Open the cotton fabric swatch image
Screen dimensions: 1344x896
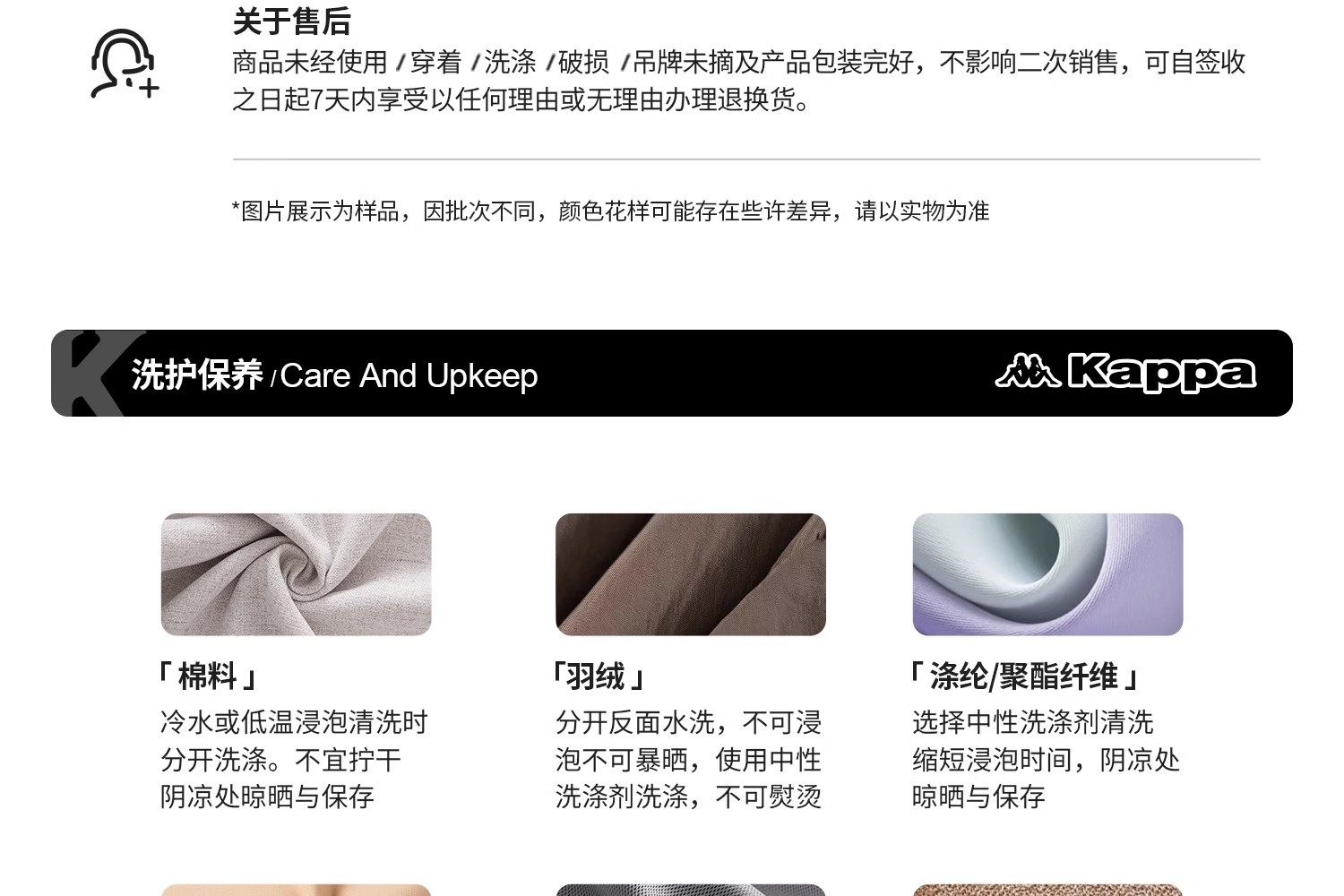pos(296,574)
